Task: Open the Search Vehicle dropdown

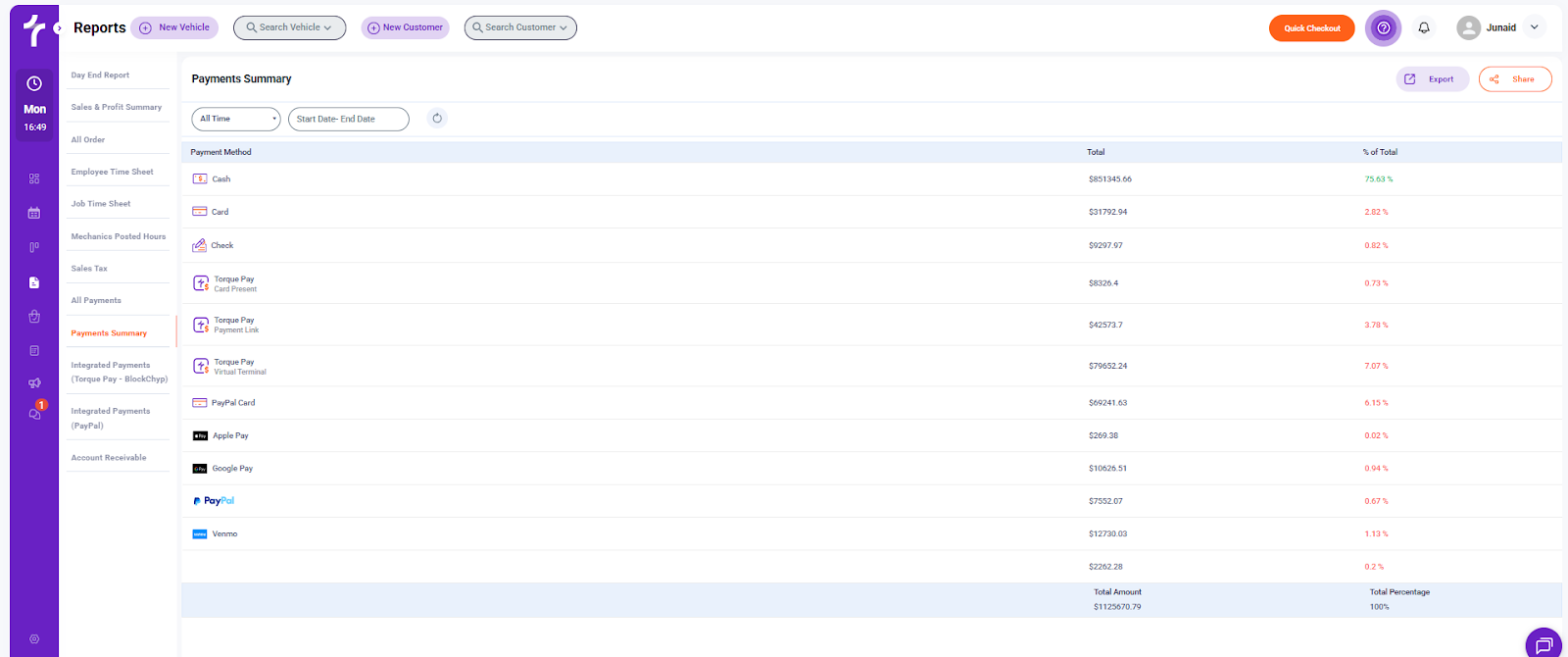Action: (289, 27)
